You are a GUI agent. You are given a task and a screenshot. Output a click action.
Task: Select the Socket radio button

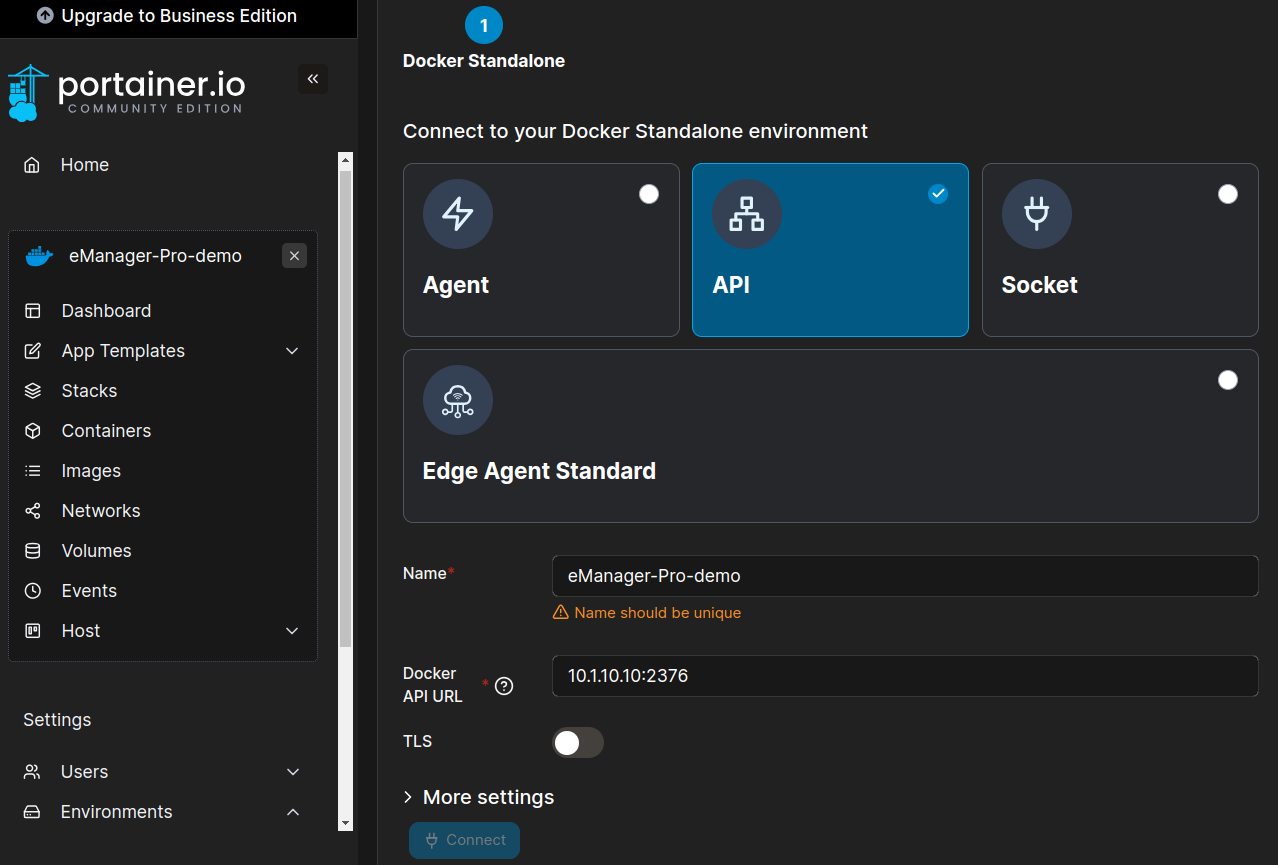[1227, 194]
